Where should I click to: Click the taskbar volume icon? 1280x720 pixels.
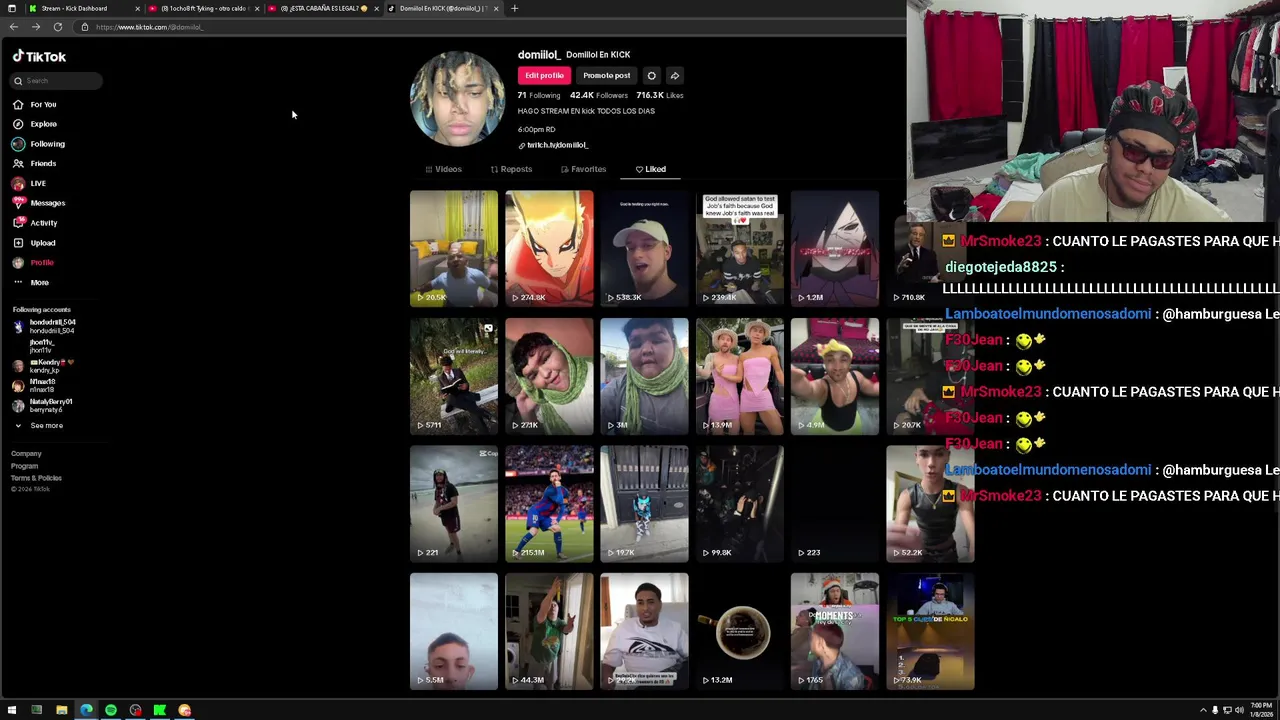1239,710
